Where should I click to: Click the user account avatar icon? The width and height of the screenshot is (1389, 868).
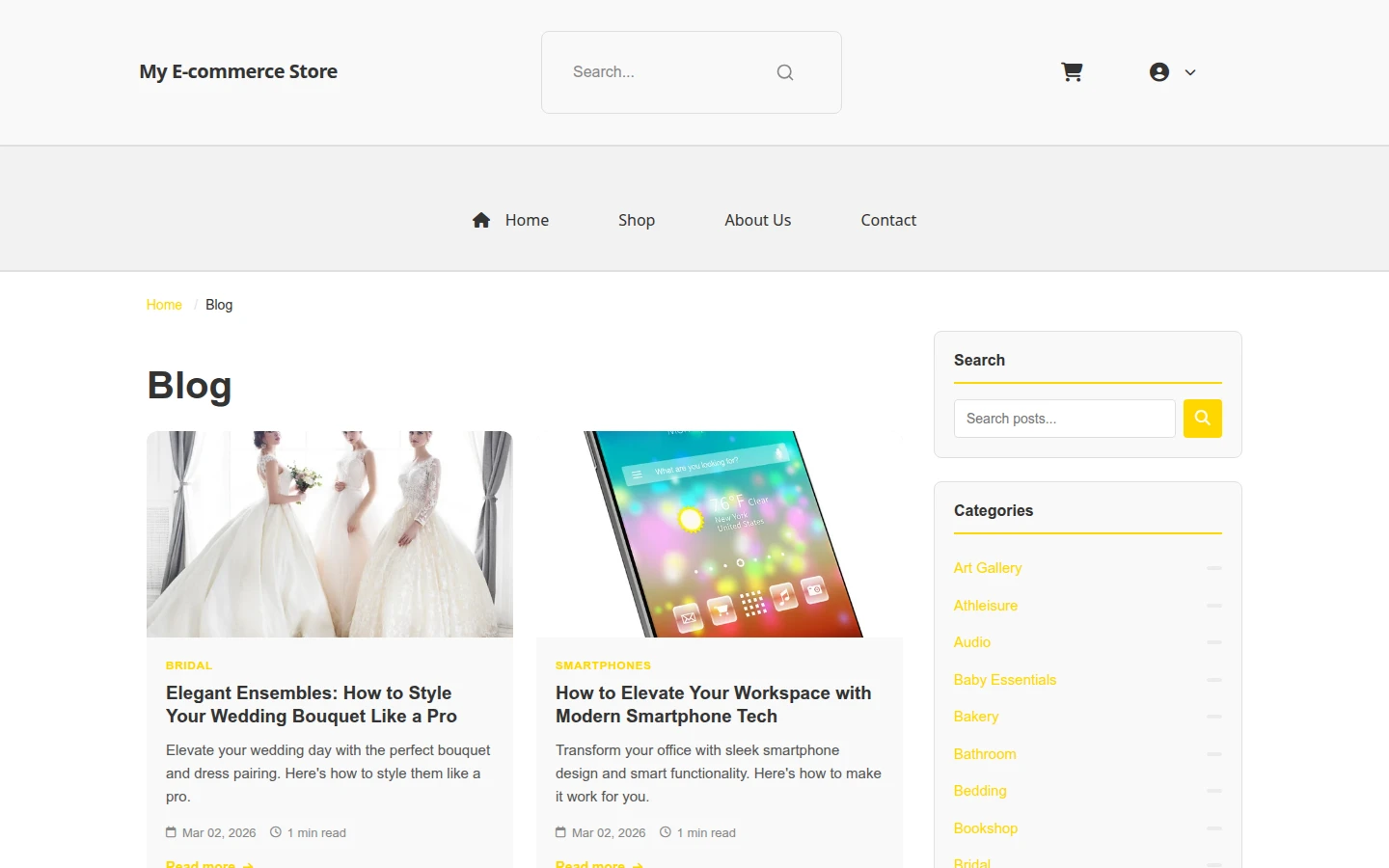click(x=1159, y=72)
